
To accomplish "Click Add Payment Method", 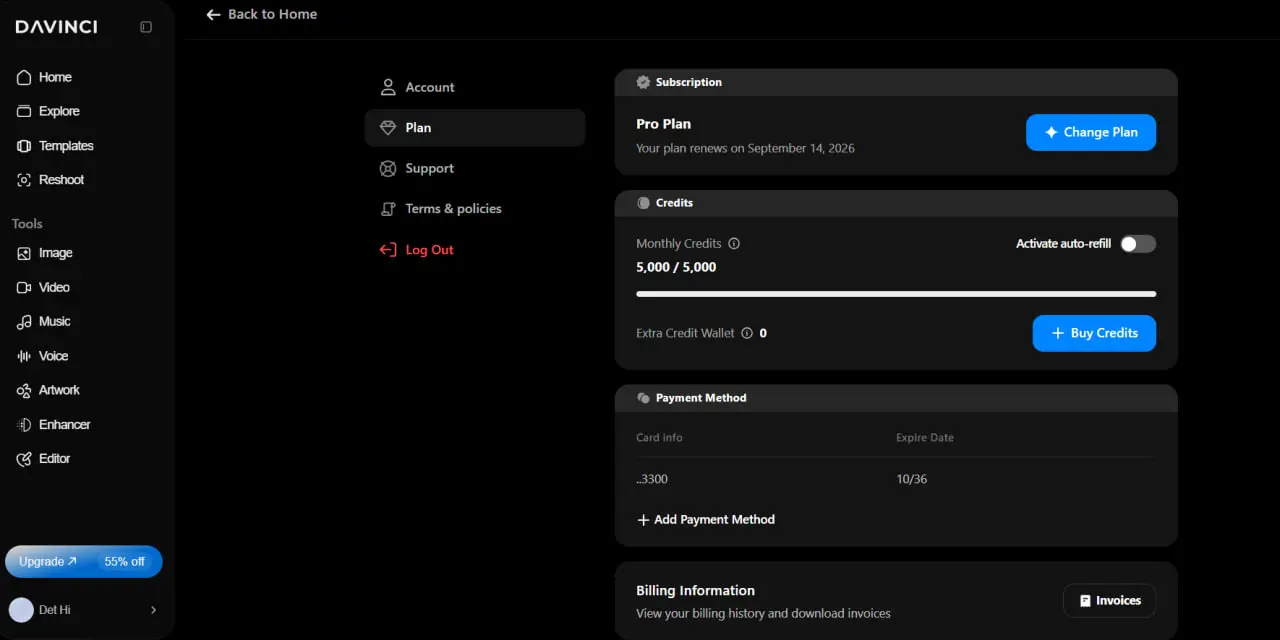I will point(706,520).
